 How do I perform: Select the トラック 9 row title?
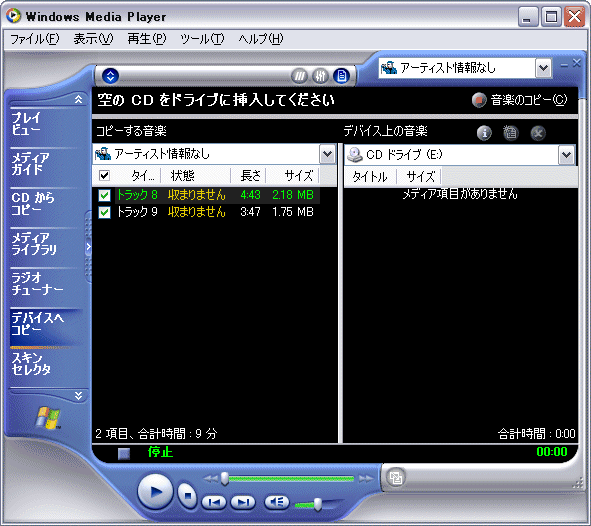click(x=137, y=212)
